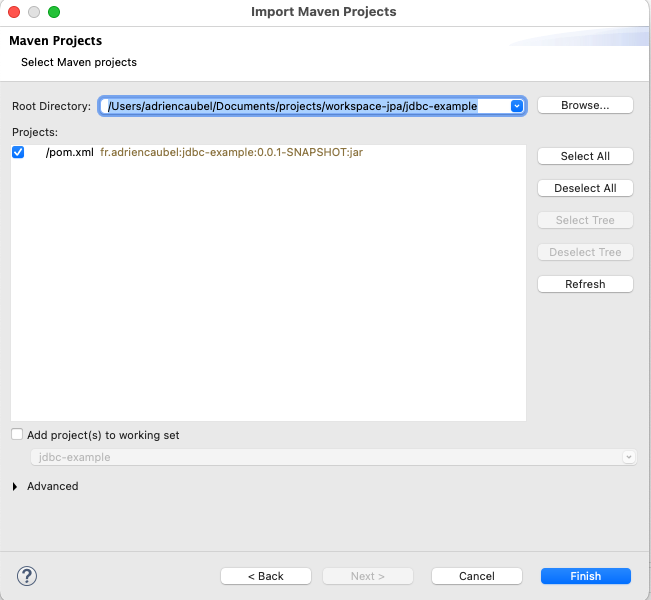Go to the previous step with Back
The width and height of the screenshot is (651, 600).
[265, 576]
